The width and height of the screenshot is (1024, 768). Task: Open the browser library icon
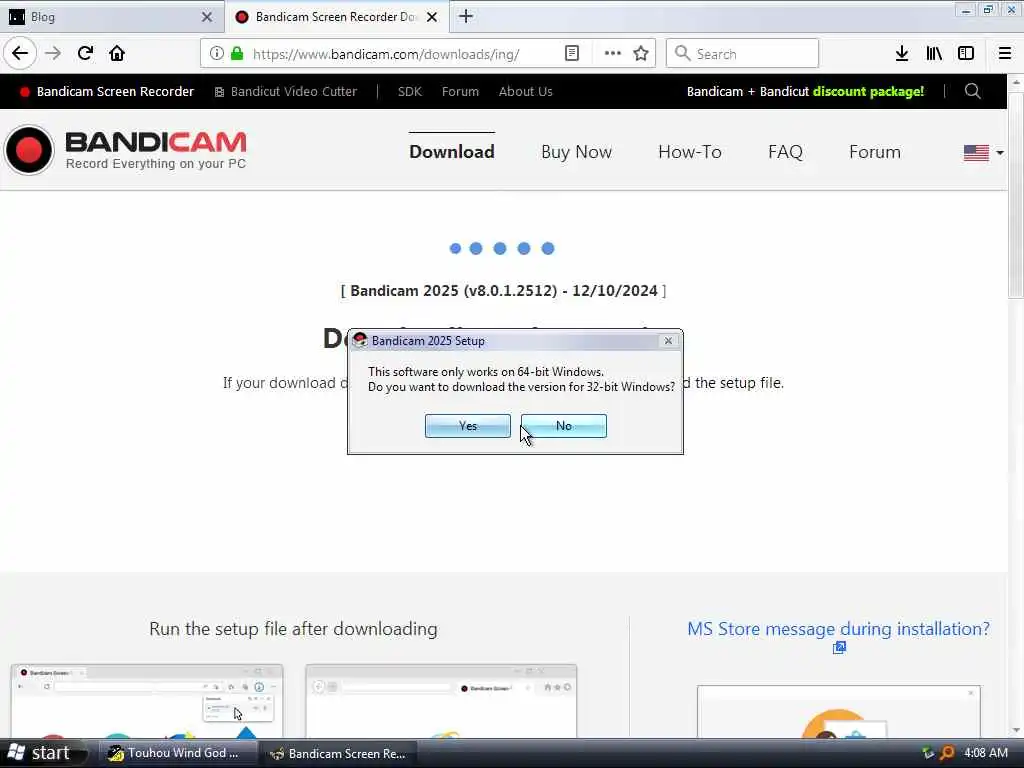(x=934, y=54)
